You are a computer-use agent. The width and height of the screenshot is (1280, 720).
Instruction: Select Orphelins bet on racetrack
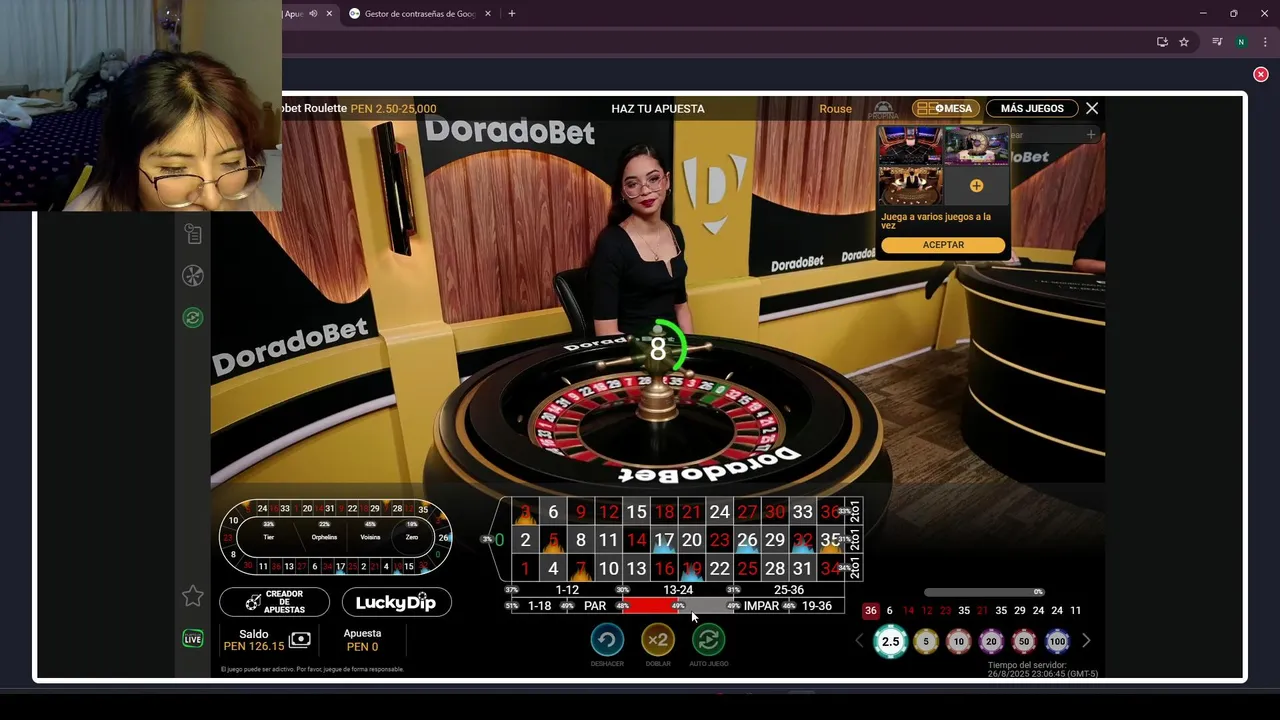324,537
